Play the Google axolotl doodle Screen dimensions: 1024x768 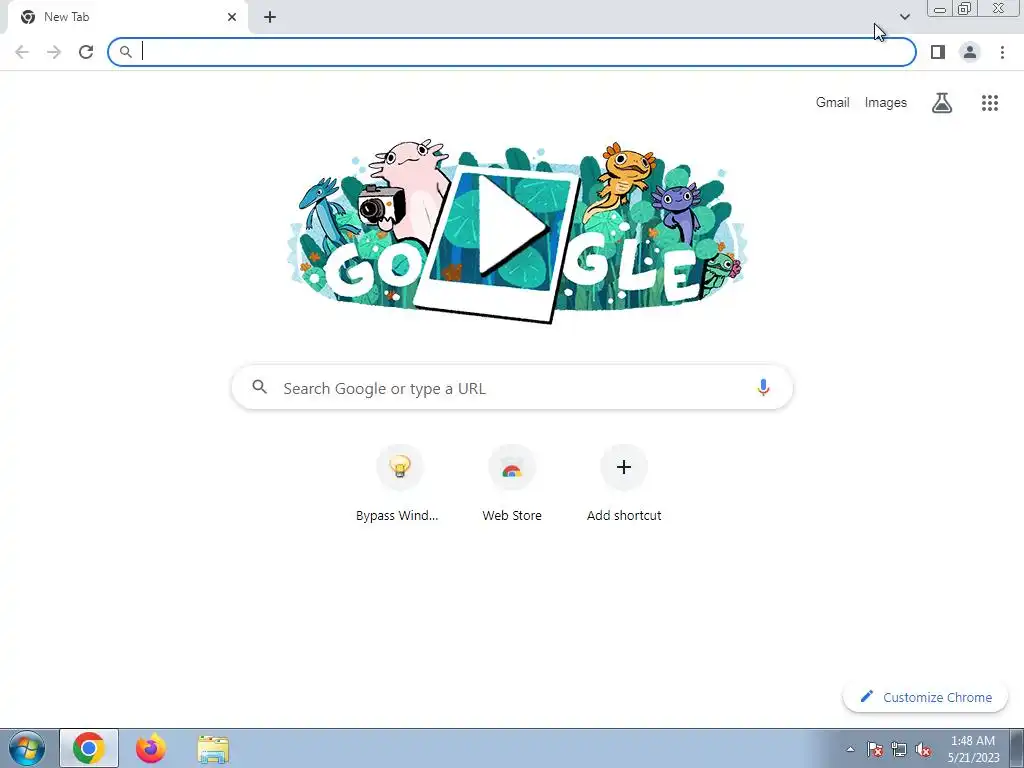click(x=511, y=225)
